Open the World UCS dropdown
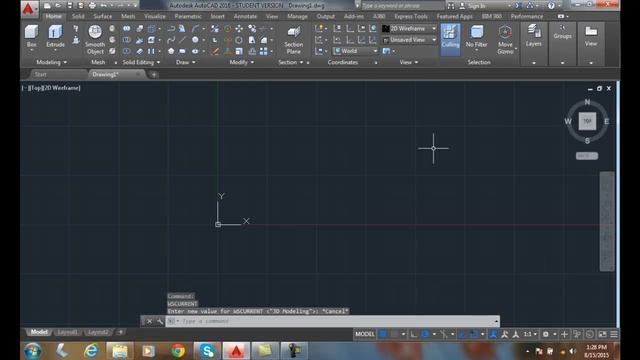 pyautogui.click(x=355, y=51)
